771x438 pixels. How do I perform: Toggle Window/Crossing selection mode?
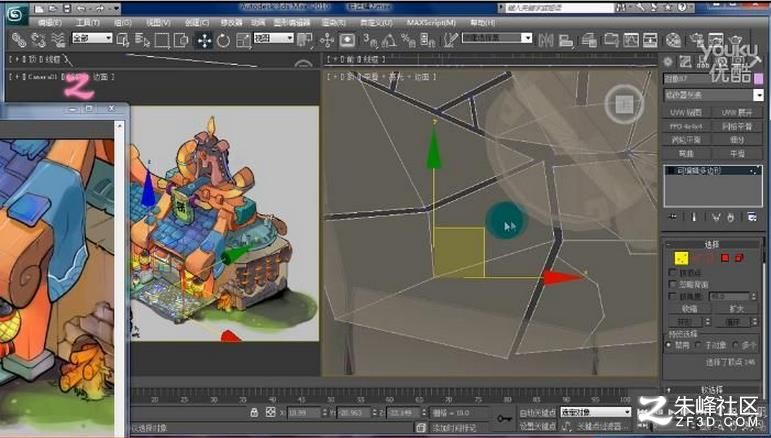pos(181,40)
